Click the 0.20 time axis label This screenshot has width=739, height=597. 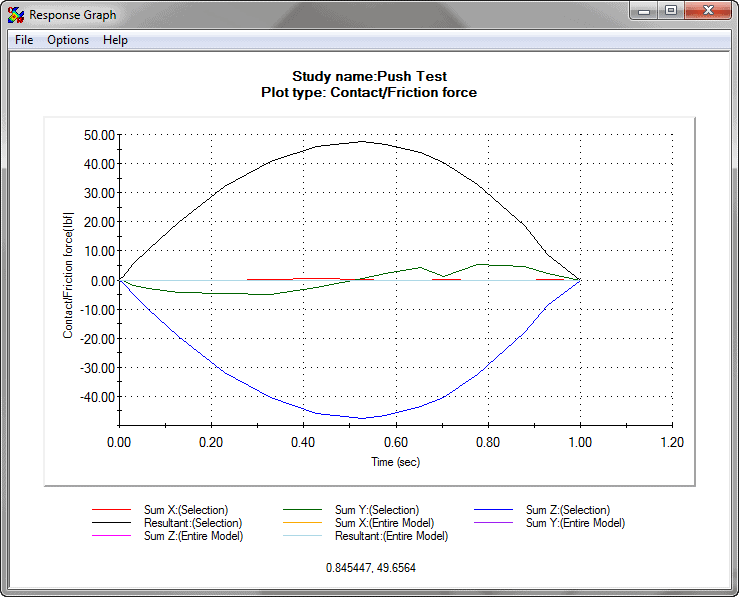tap(211, 442)
